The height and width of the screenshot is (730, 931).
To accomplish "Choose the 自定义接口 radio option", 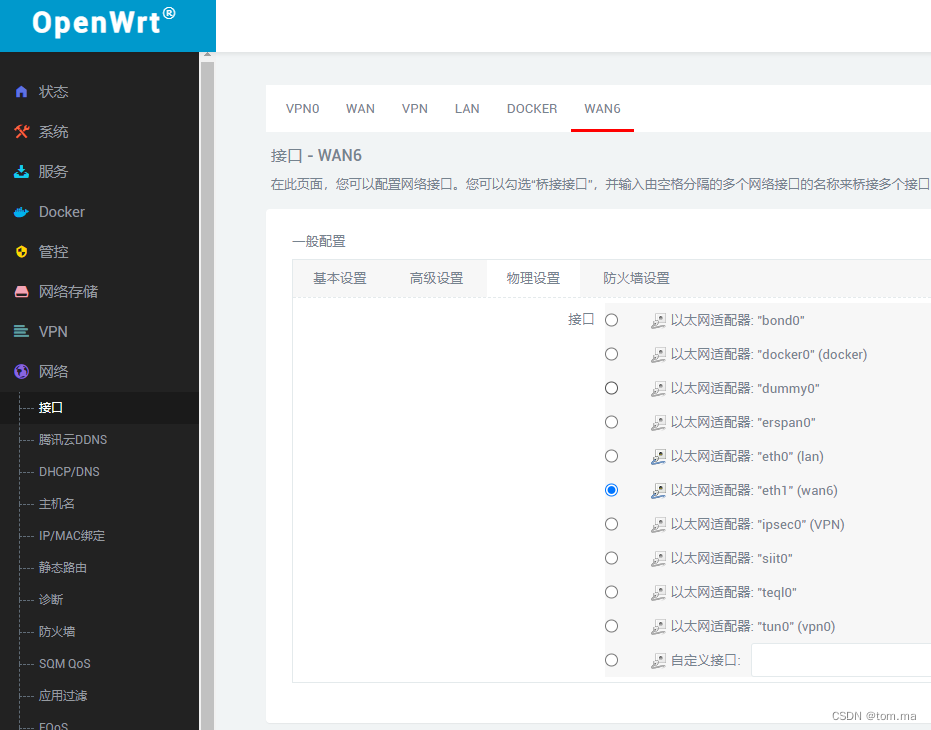I will 611,659.
